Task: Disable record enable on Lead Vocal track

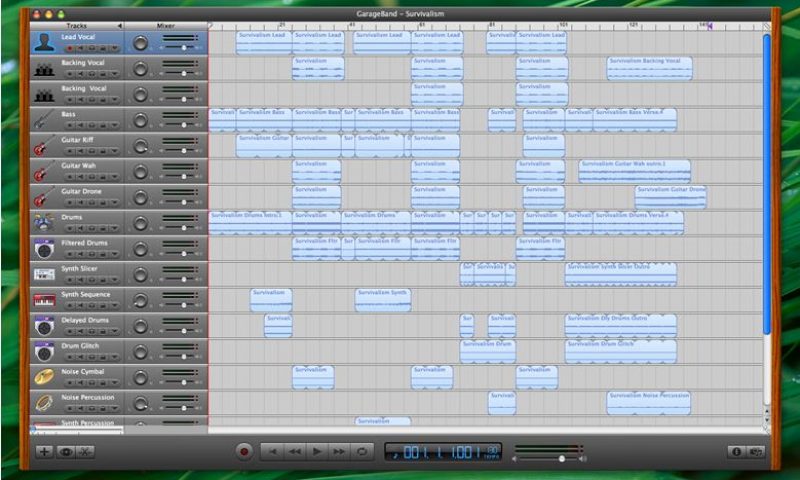Action: (x=69, y=48)
